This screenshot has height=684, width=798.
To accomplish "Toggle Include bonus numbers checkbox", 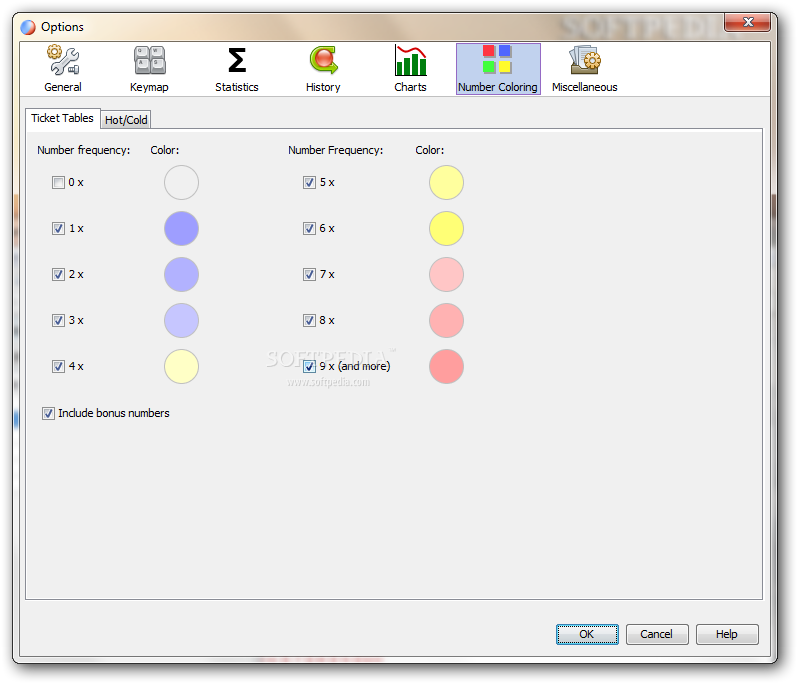I will coord(48,413).
